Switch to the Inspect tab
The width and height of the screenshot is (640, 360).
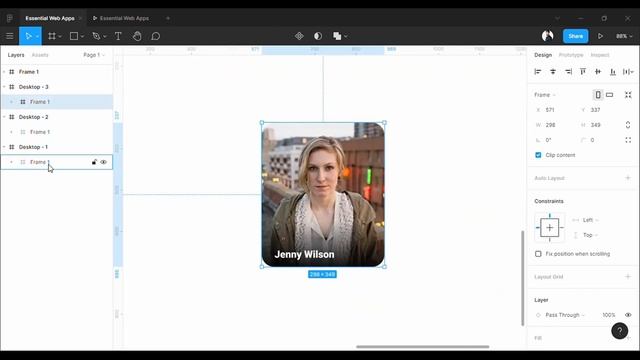pos(600,55)
